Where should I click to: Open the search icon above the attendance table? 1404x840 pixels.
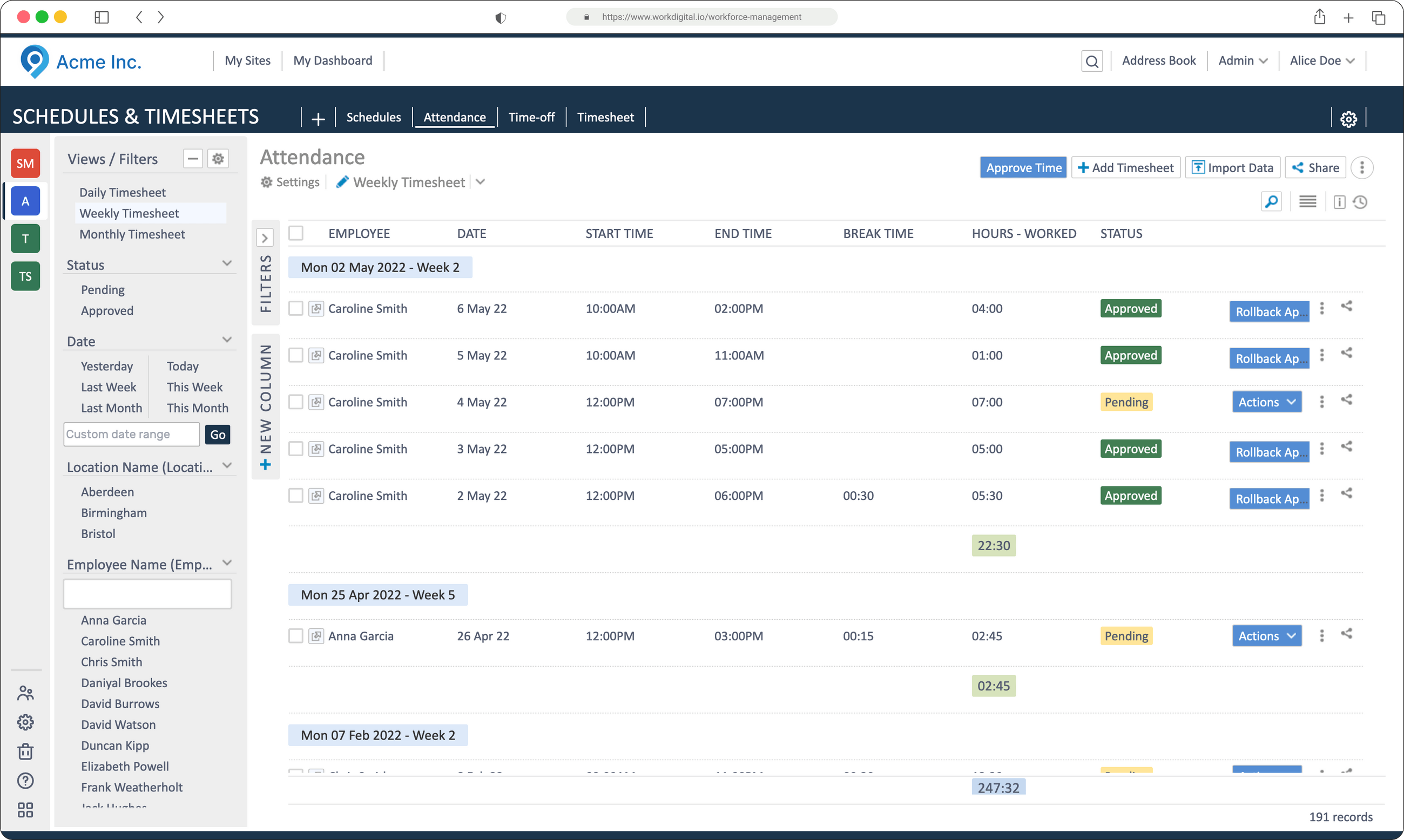(x=1272, y=201)
